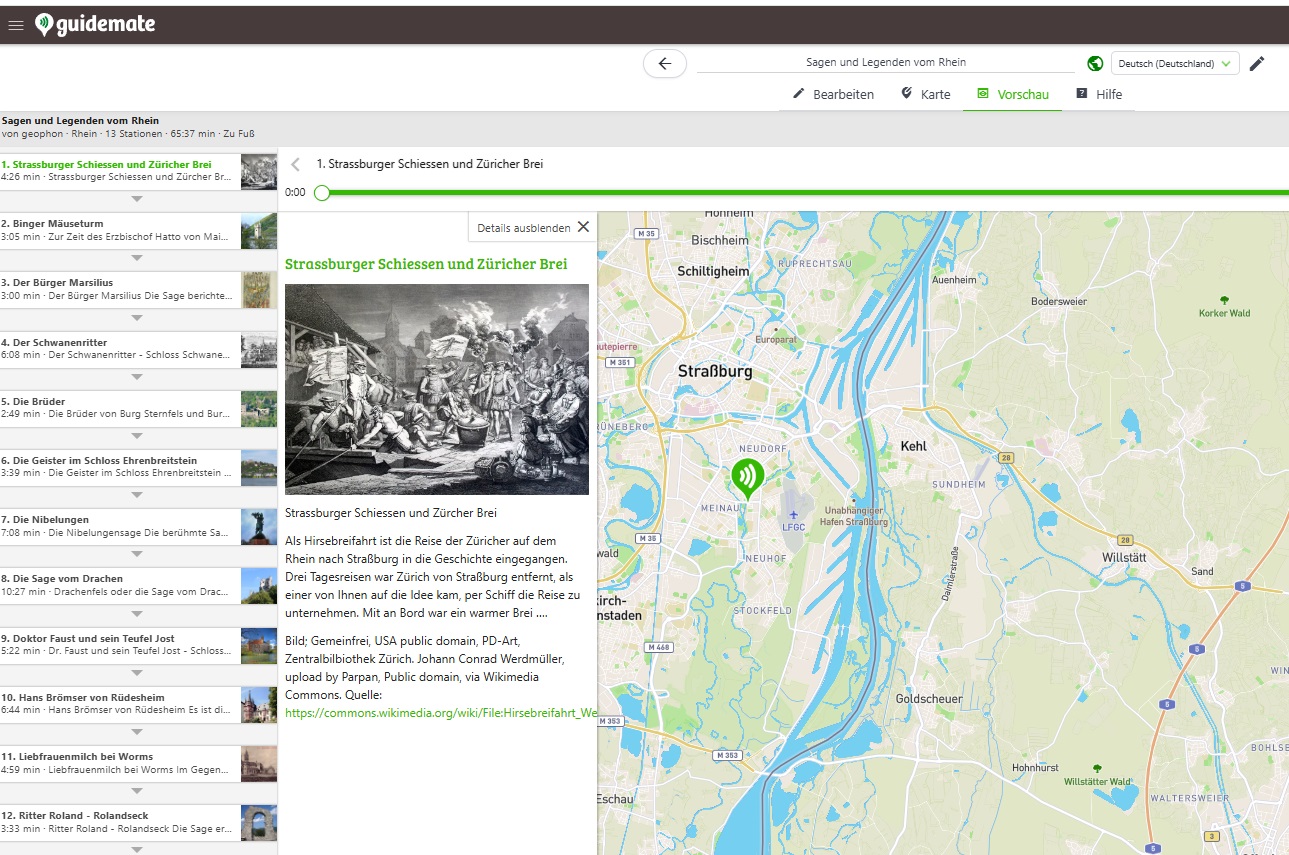Select station 1 Strassburger Schiessen und Züricher Brei
1289x855 pixels.
(138, 170)
